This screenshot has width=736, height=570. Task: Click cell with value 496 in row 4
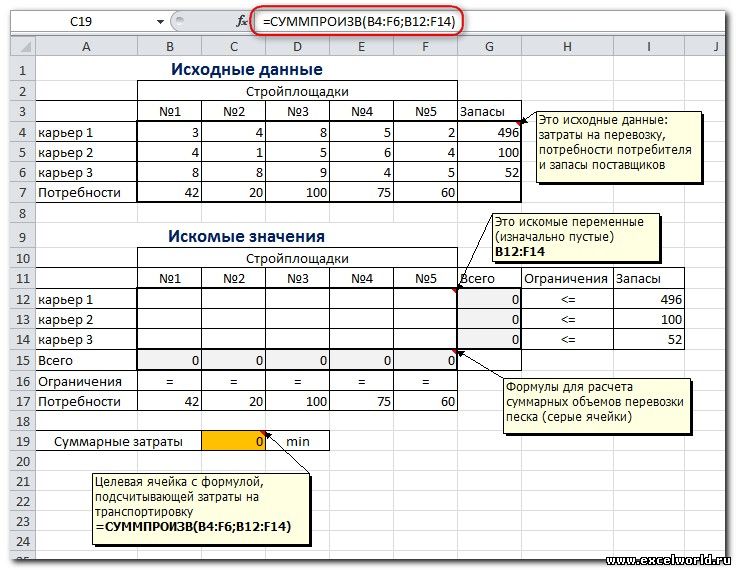click(489, 132)
